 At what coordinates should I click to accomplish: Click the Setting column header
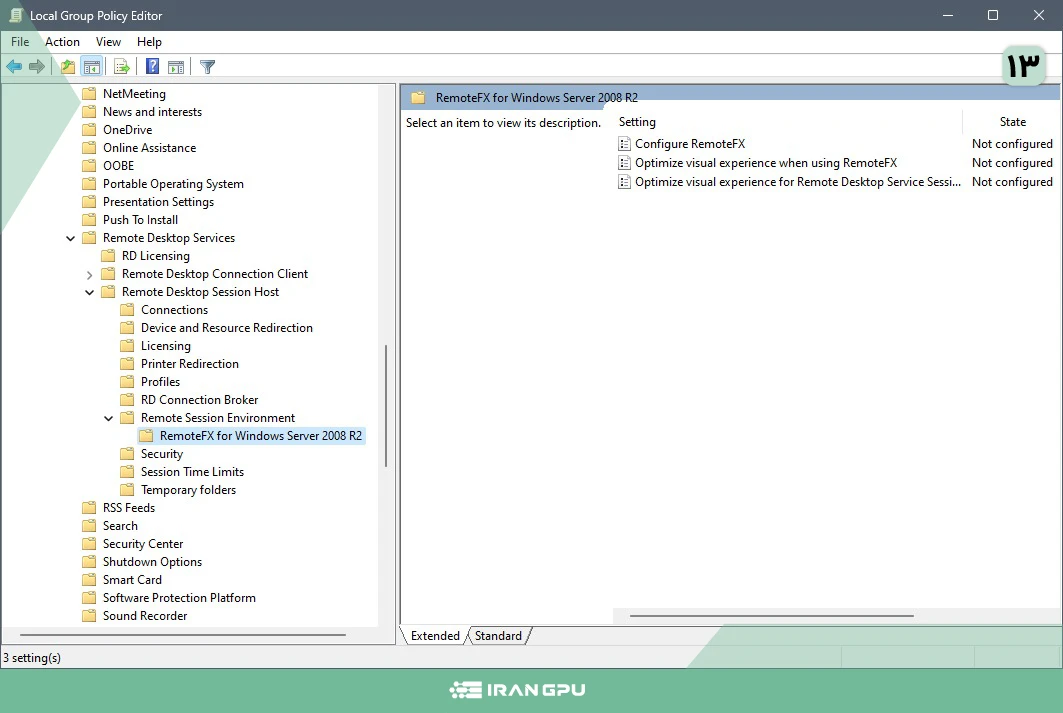[x=637, y=122]
